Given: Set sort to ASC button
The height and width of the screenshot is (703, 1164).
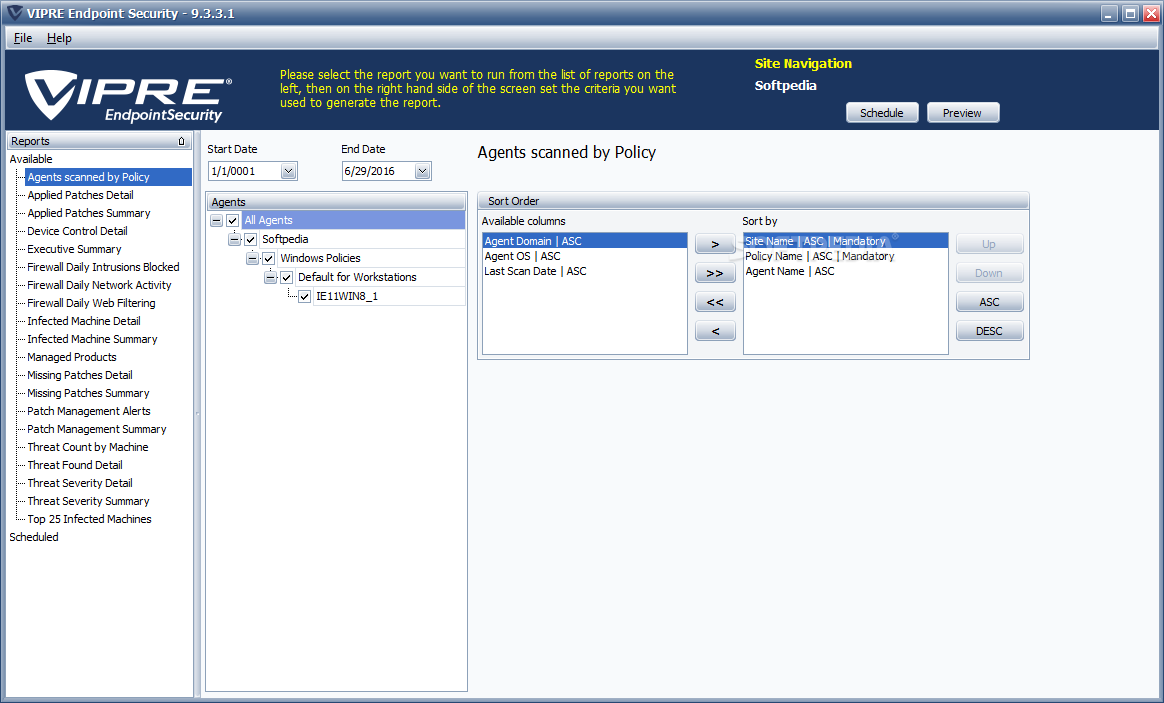Looking at the screenshot, I should click(989, 302).
